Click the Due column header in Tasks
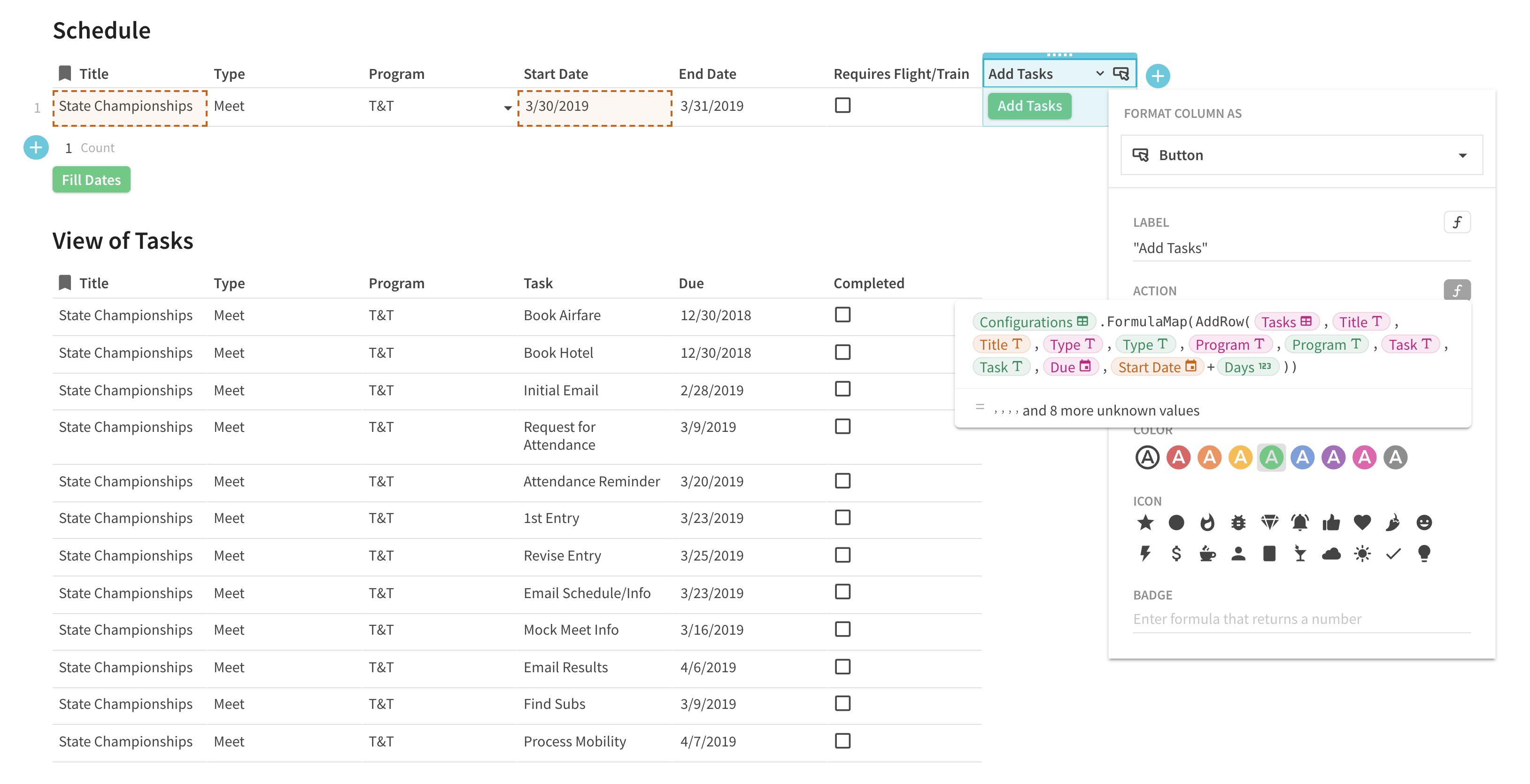This screenshot has height=784, width=1530. (691, 283)
